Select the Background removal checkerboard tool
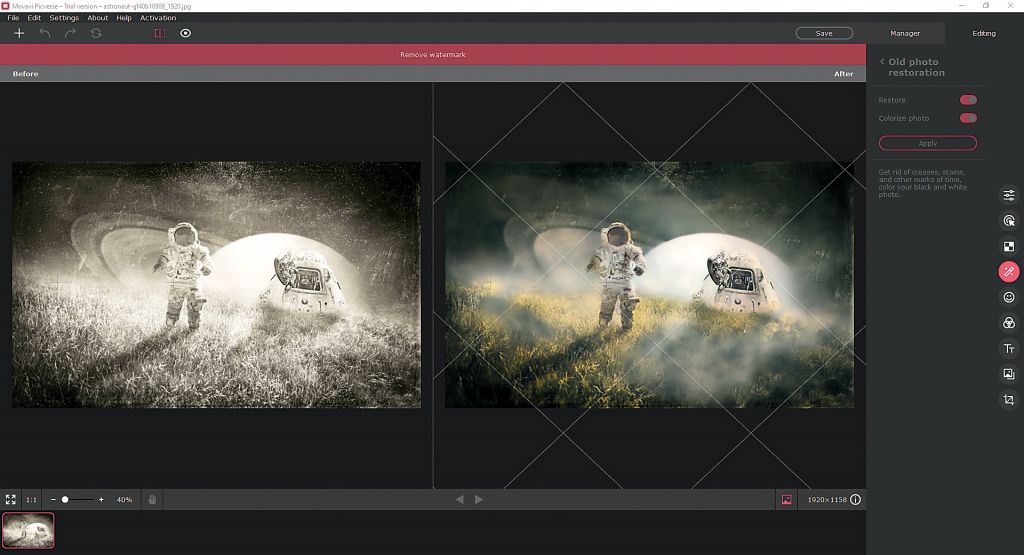The width and height of the screenshot is (1024, 555). [1009, 246]
